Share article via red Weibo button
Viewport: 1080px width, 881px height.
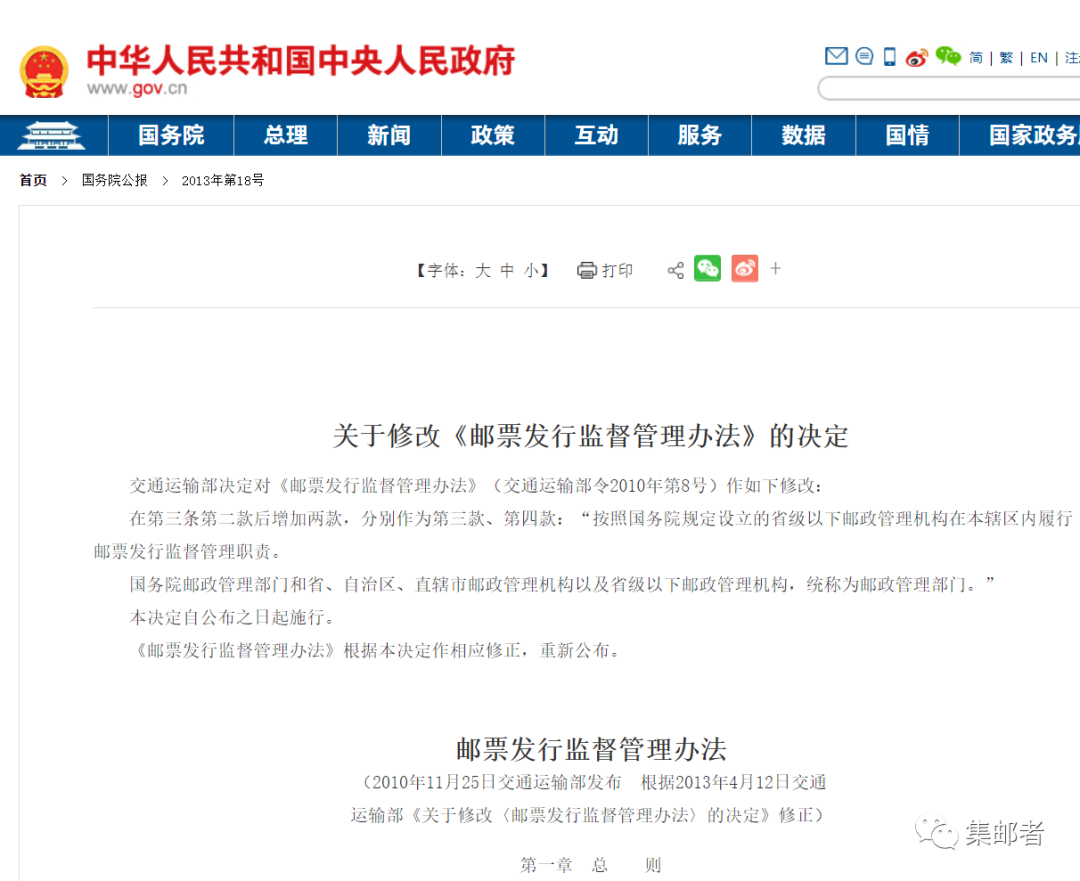coord(745,268)
